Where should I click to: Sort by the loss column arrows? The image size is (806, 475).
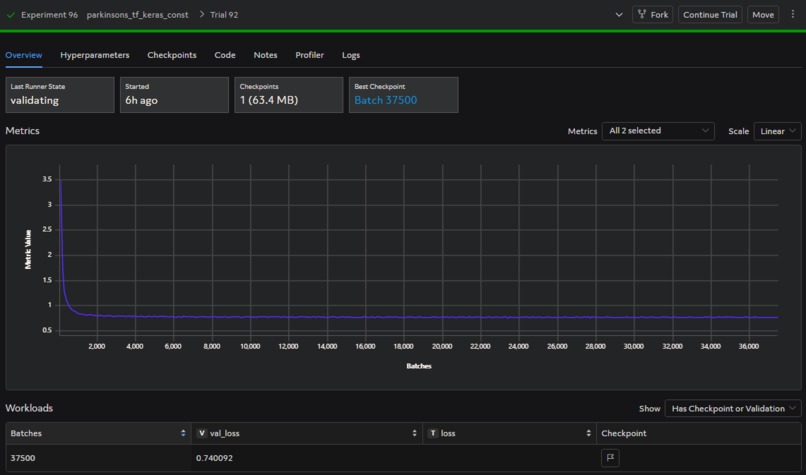(588, 433)
